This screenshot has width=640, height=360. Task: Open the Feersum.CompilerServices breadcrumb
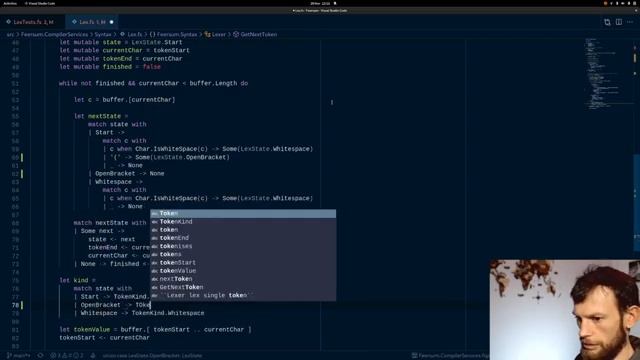tap(54, 34)
